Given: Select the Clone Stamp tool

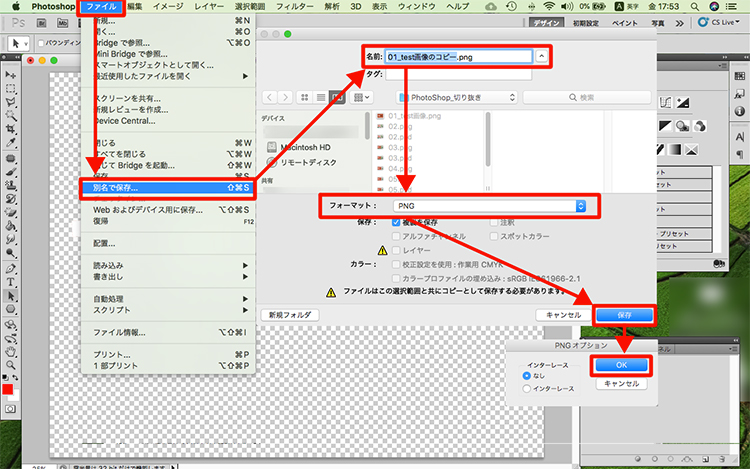Looking at the screenshot, I should click(11, 185).
